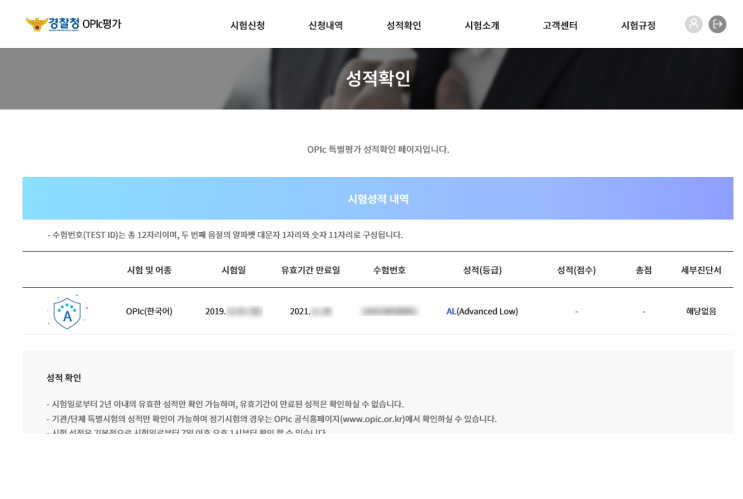Click the 해당없음 cell
The width and height of the screenshot is (743, 499).
tap(701, 311)
